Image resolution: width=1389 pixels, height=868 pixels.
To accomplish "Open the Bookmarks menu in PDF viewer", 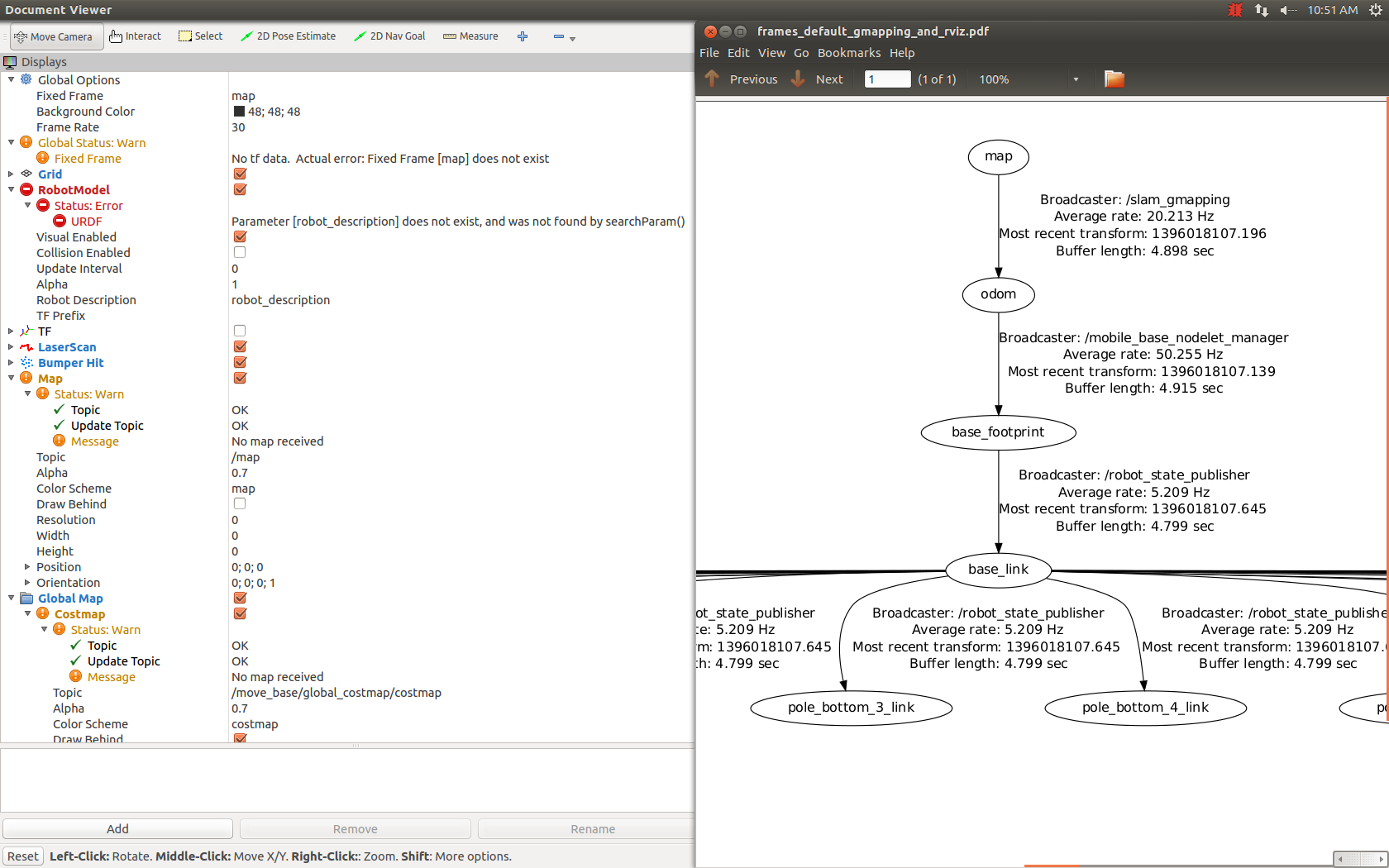I will (849, 53).
